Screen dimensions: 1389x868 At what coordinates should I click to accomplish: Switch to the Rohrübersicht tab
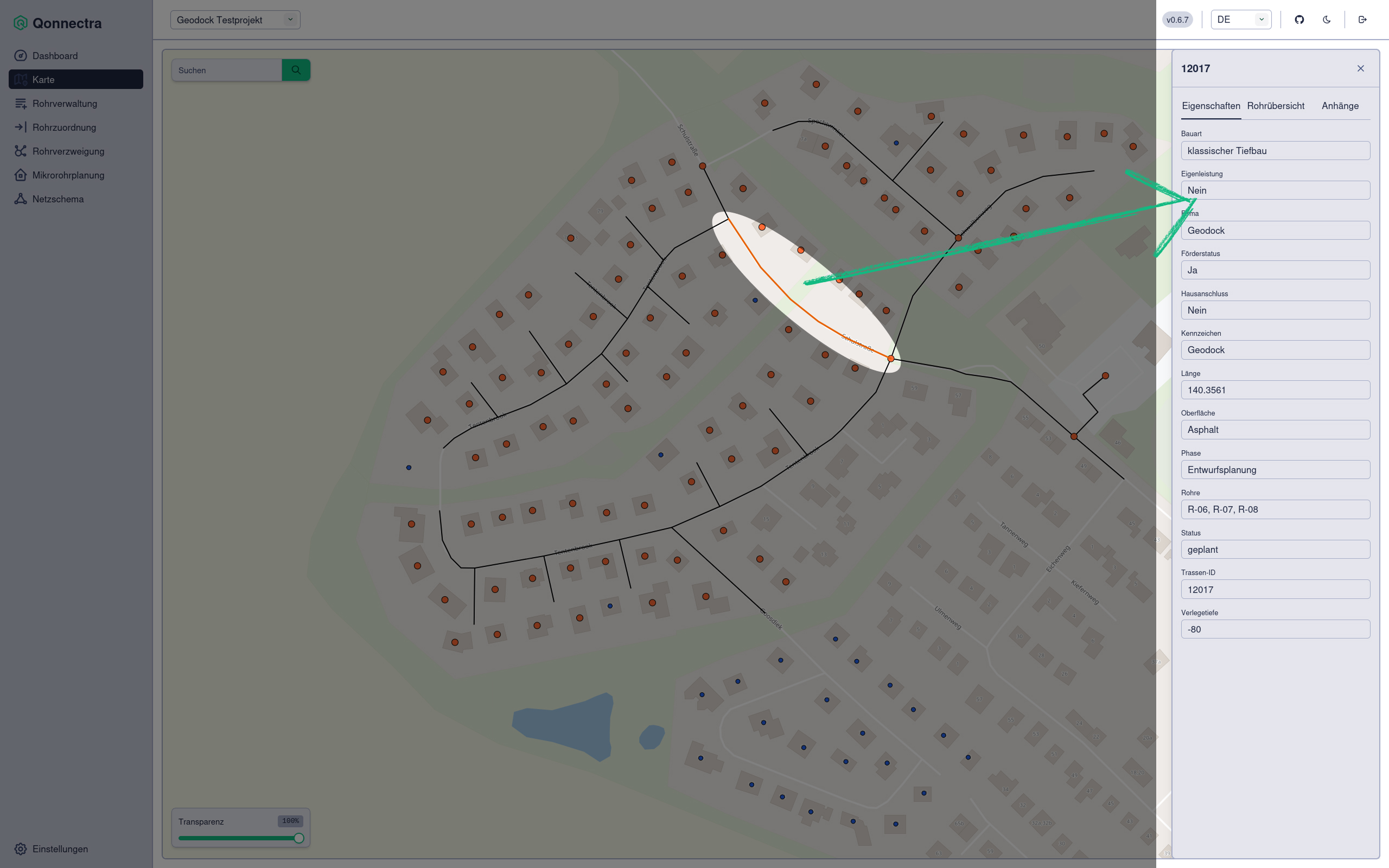point(1276,106)
